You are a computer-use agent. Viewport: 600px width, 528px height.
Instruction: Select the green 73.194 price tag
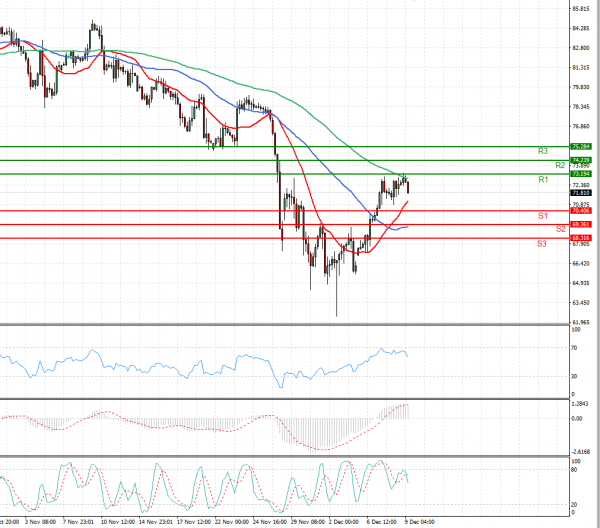click(x=581, y=174)
